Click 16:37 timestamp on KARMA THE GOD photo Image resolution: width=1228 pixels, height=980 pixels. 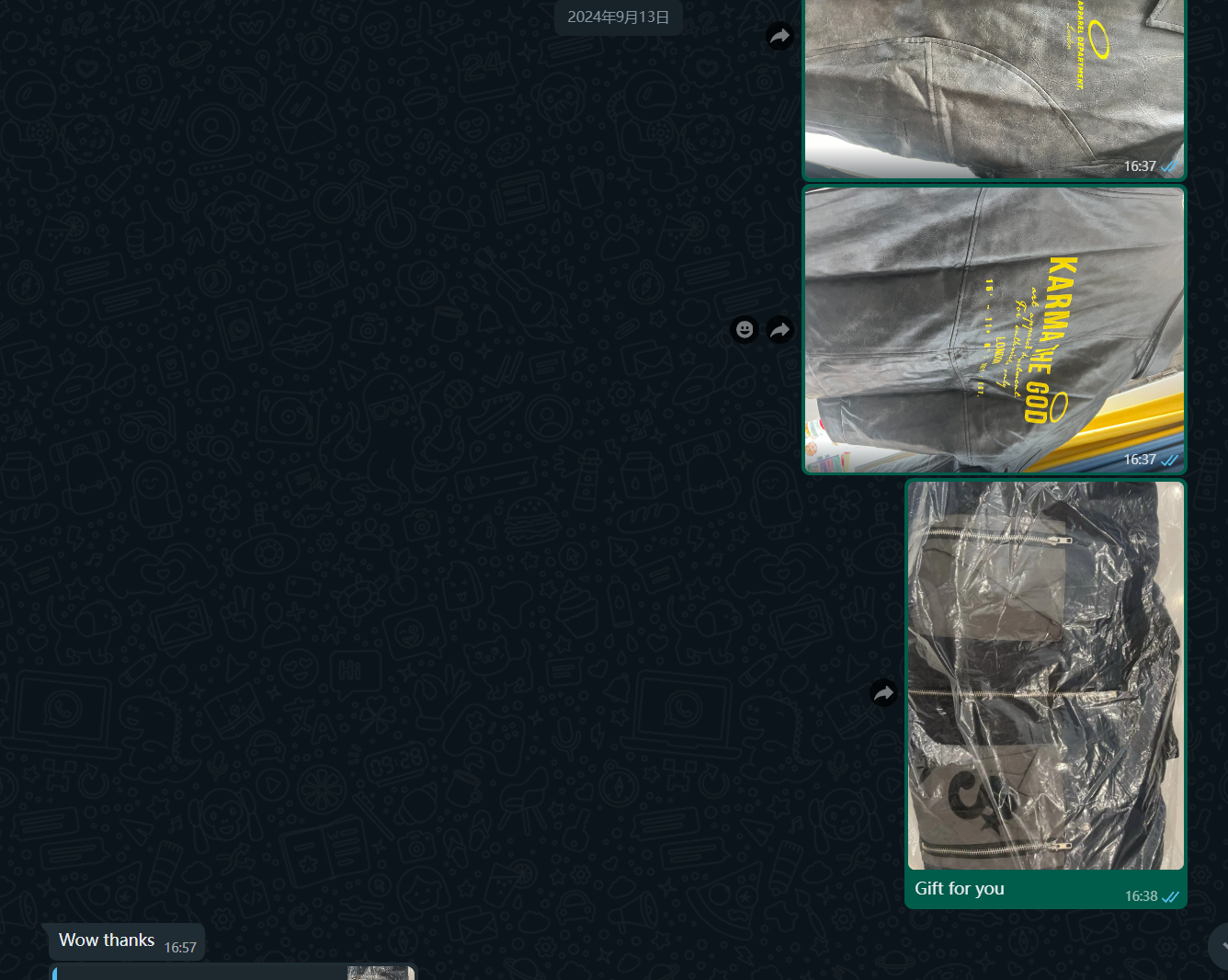tap(1140, 460)
